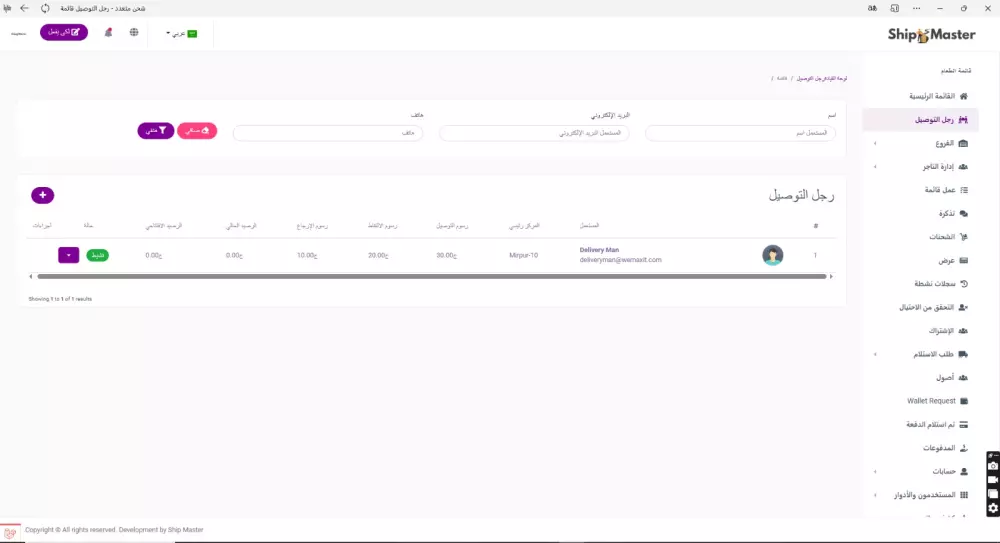Click the video record icon in side widget
The image size is (1000, 543).
click(x=993, y=480)
